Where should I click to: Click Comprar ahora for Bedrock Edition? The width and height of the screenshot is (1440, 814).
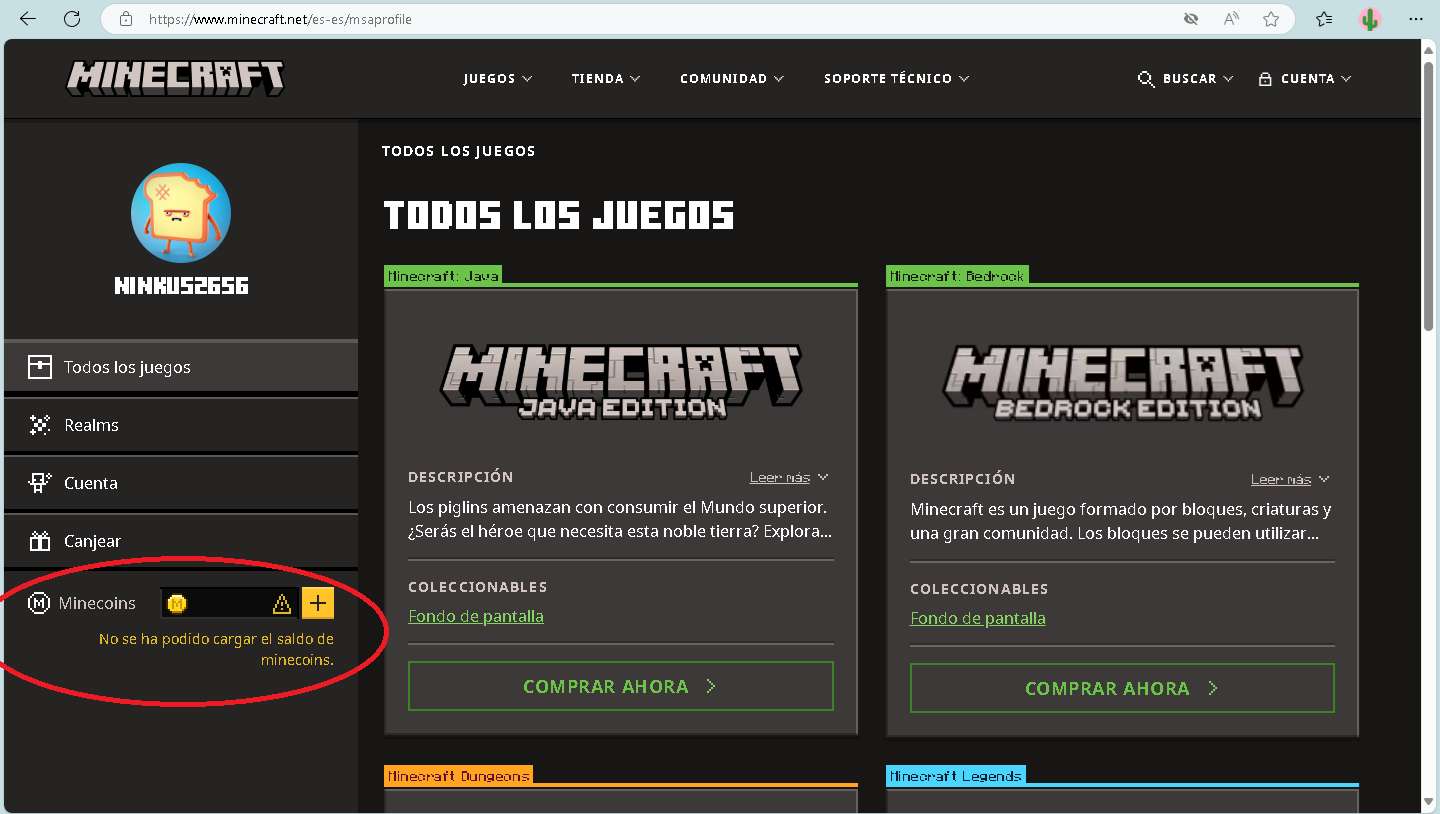pos(1122,688)
